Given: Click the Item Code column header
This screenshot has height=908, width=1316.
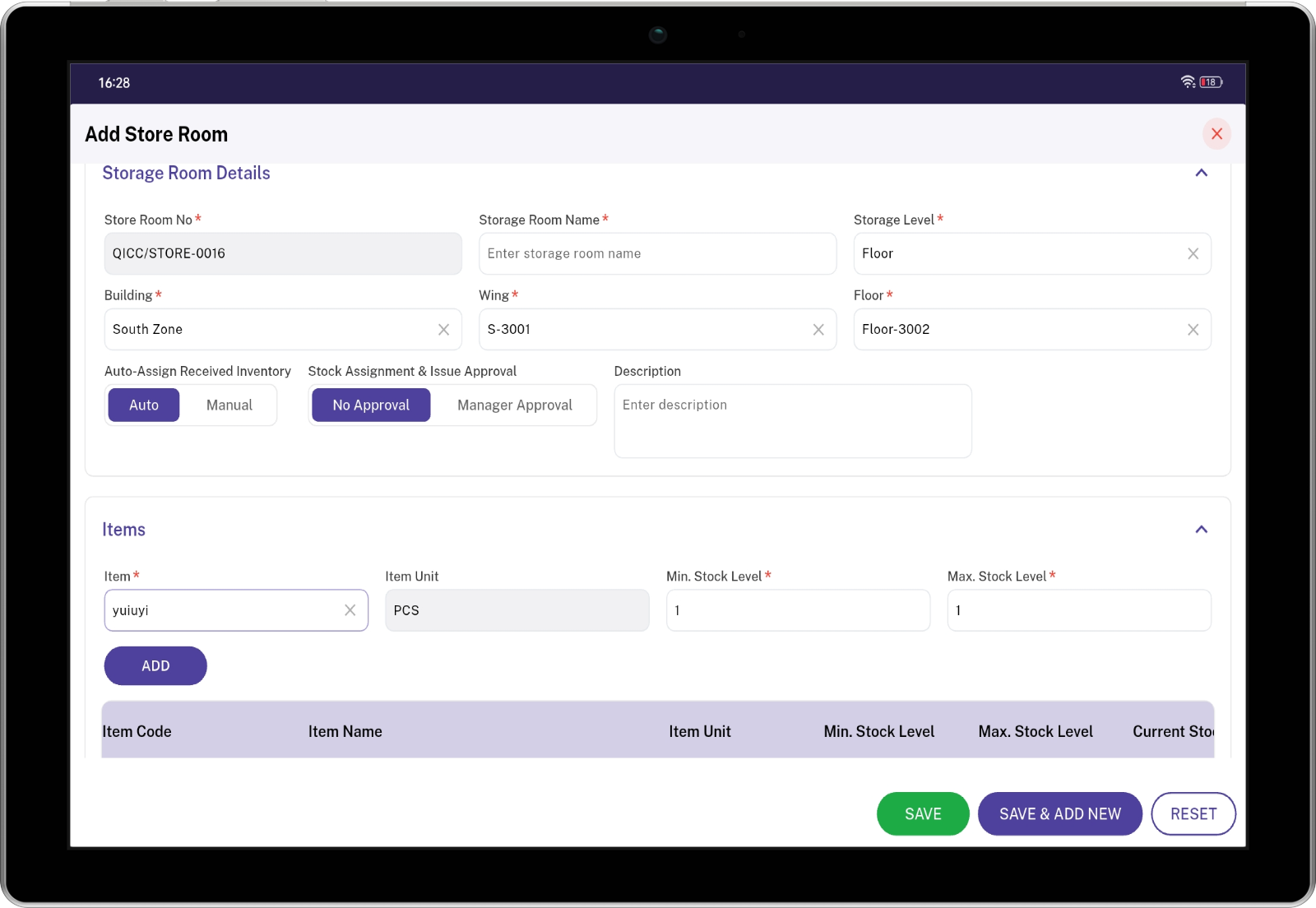Looking at the screenshot, I should point(137,732).
